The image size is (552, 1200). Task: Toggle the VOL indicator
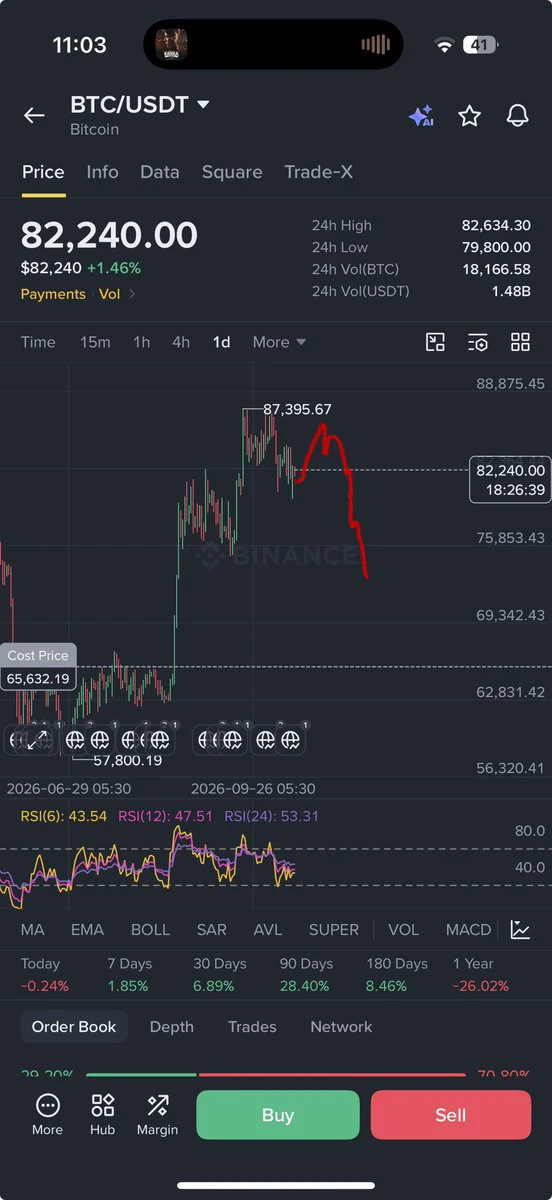point(403,930)
